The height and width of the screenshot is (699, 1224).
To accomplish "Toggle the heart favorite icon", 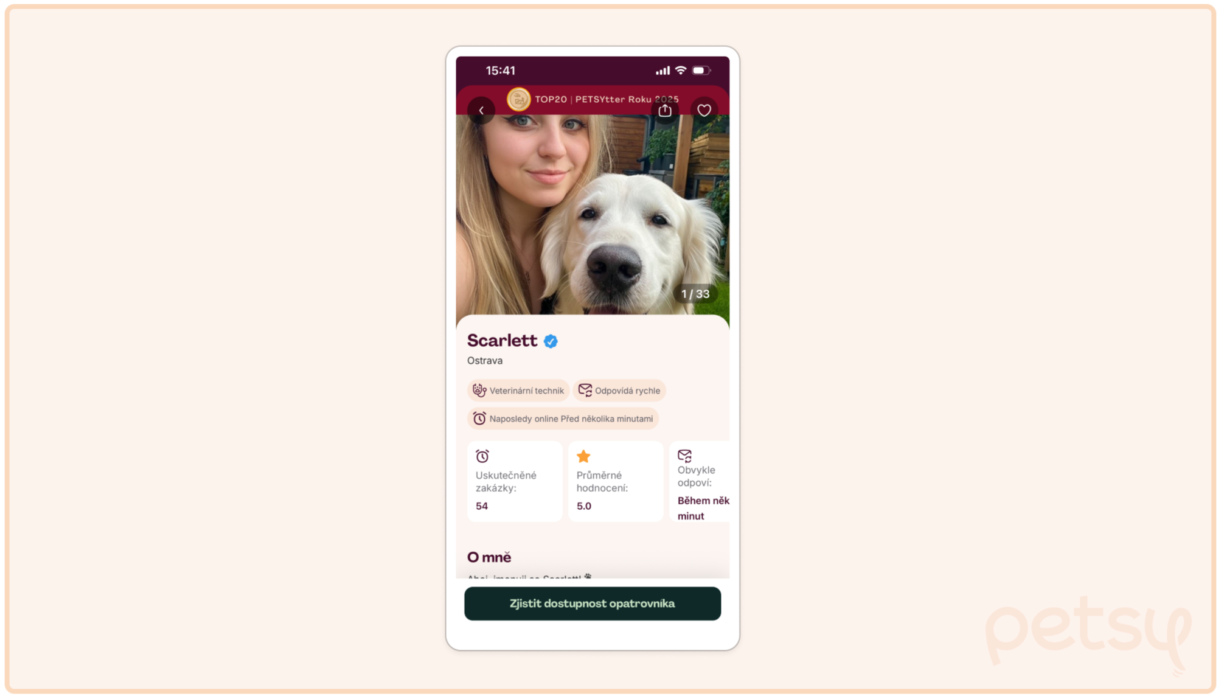I will [x=704, y=110].
